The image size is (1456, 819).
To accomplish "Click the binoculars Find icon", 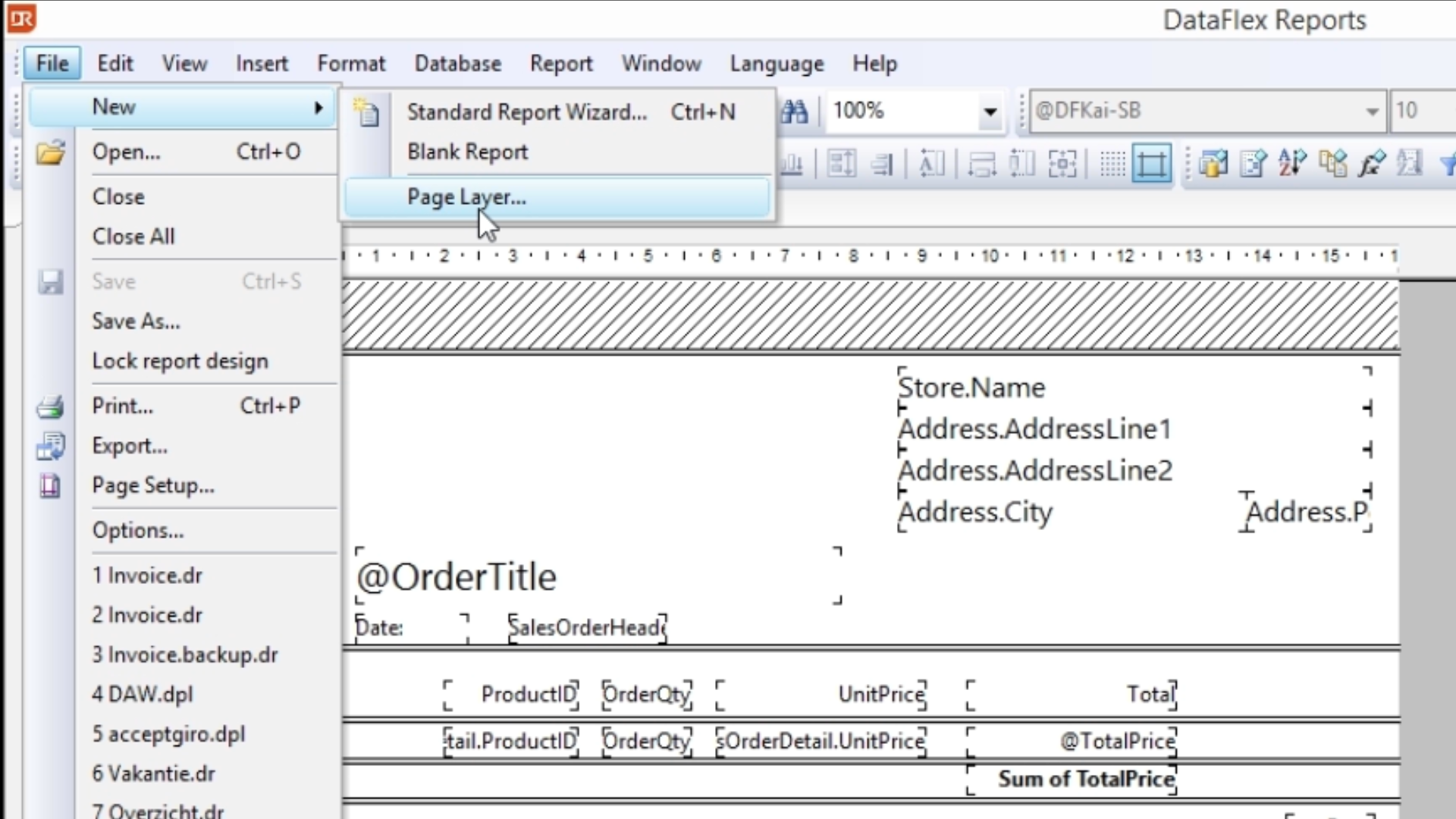I will [794, 112].
